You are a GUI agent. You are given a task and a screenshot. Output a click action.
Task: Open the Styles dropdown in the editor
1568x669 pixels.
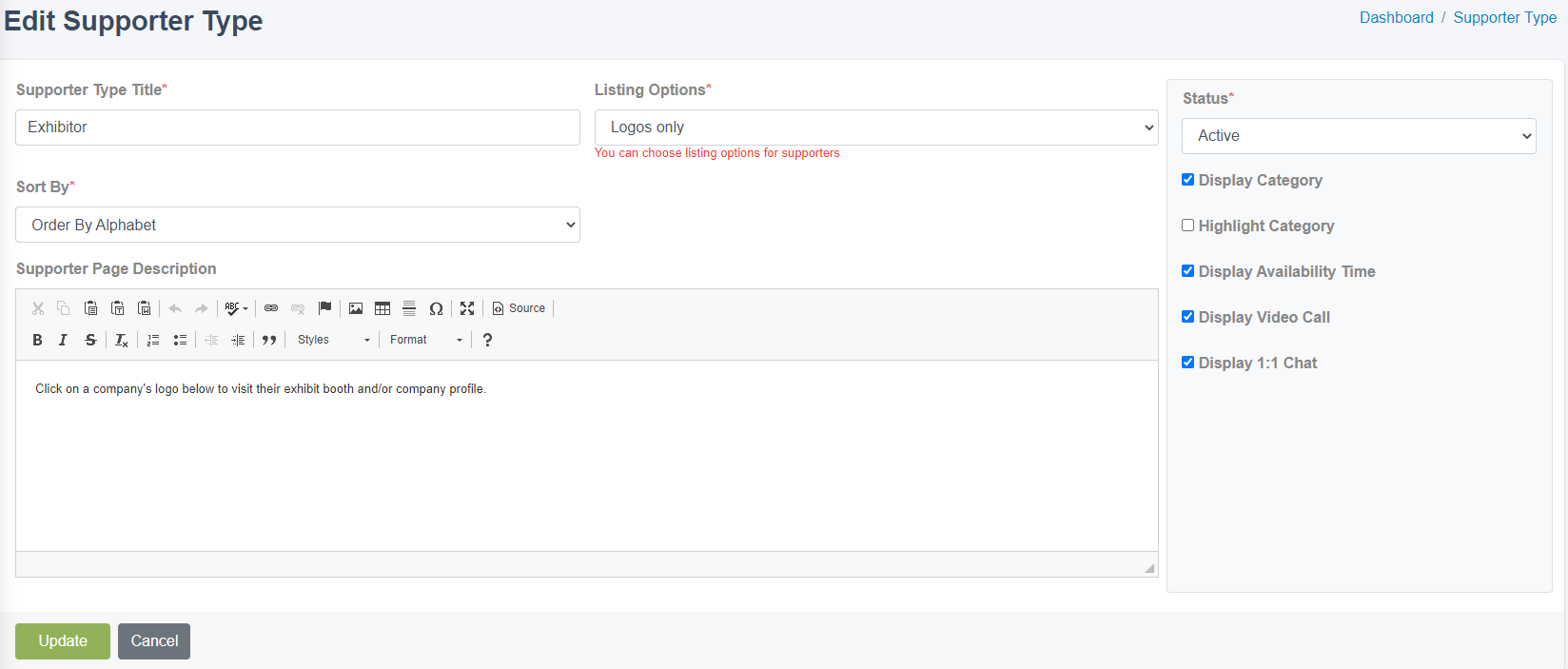tap(333, 340)
